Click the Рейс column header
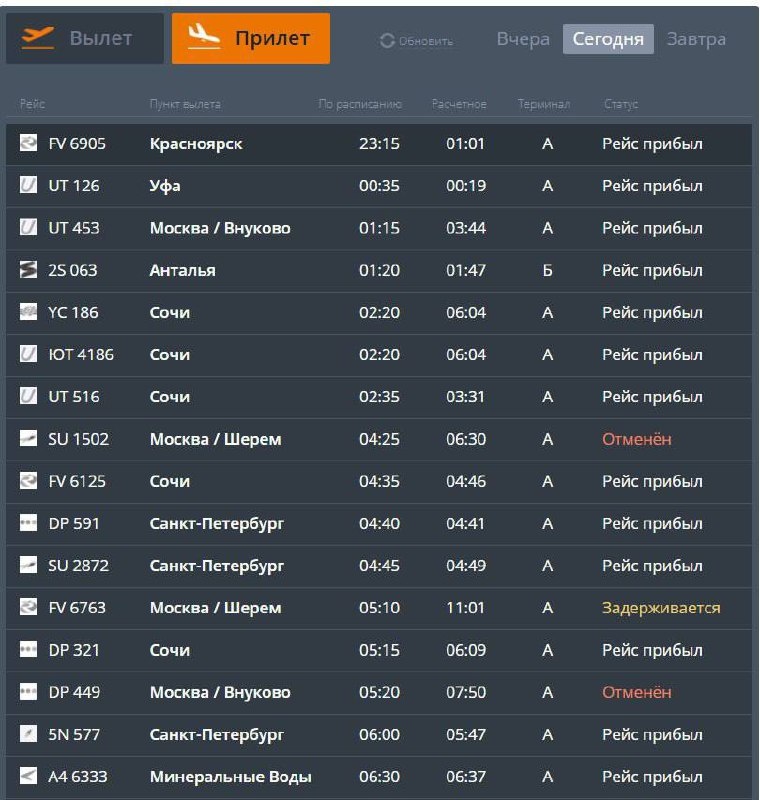 32,104
